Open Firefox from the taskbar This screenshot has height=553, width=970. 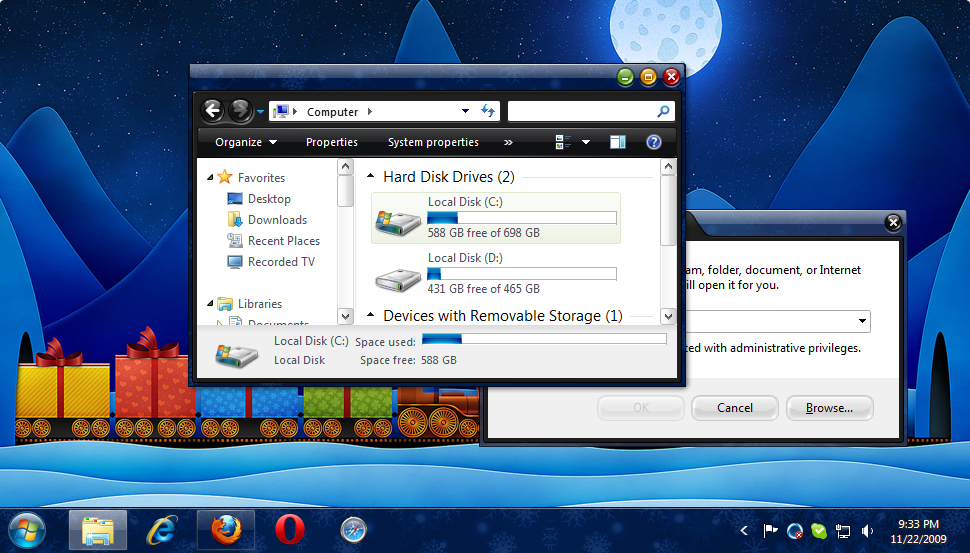pos(226,529)
